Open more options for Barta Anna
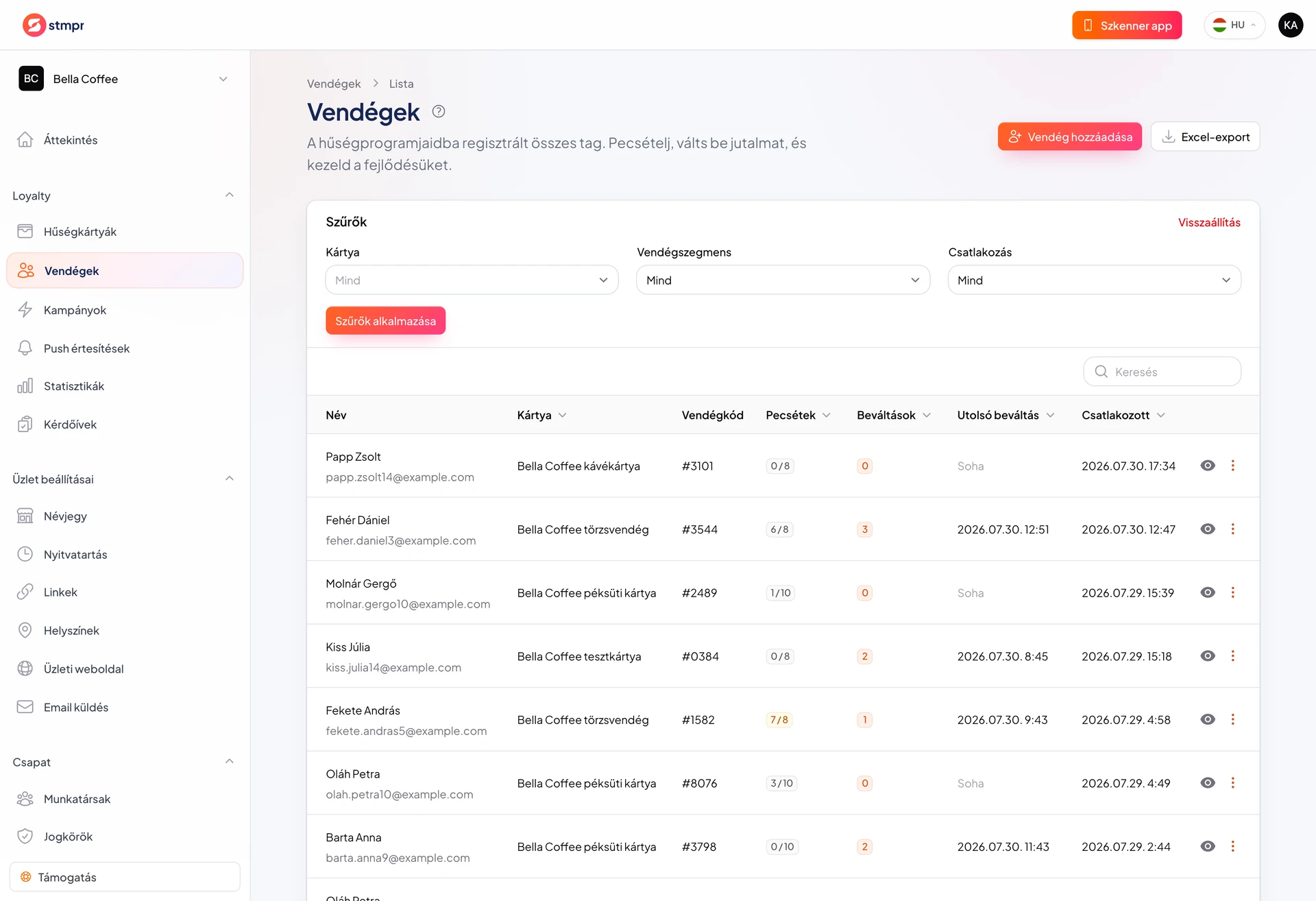This screenshot has height=901, width=1316. coord(1232,846)
